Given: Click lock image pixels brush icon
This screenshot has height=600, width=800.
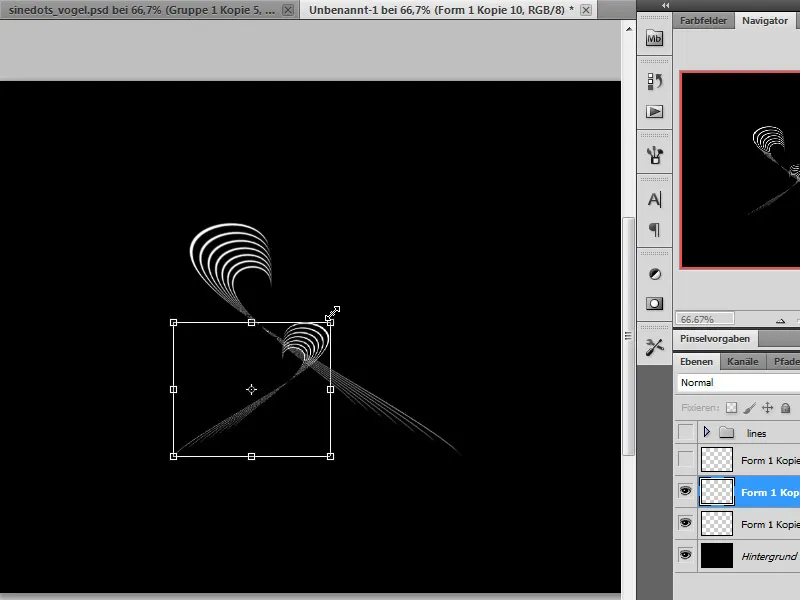Looking at the screenshot, I should [749, 408].
